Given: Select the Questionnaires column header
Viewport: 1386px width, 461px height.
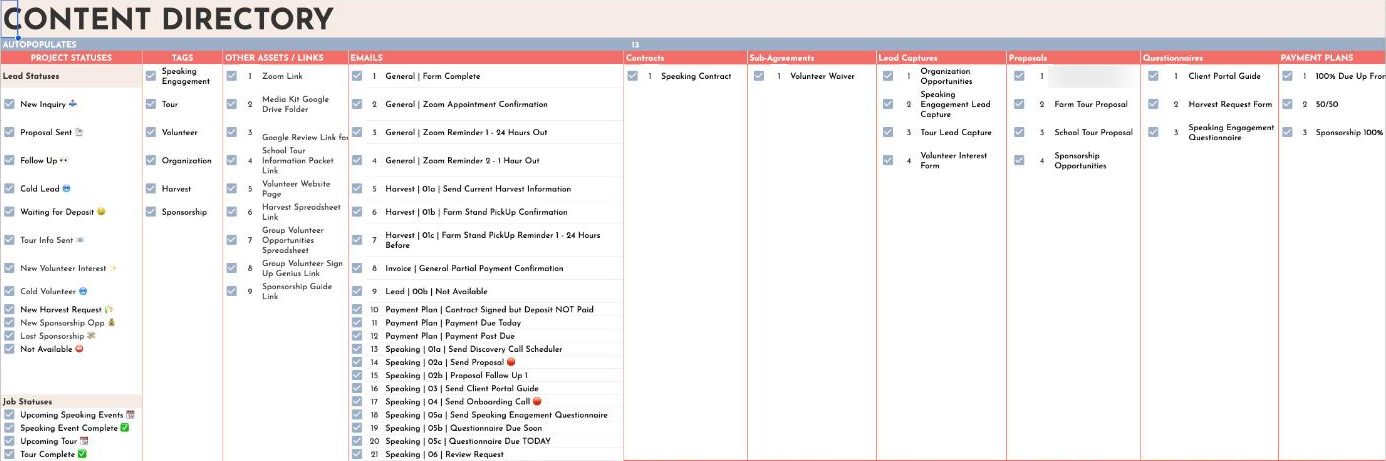Looking at the screenshot, I should click(x=1210, y=58).
